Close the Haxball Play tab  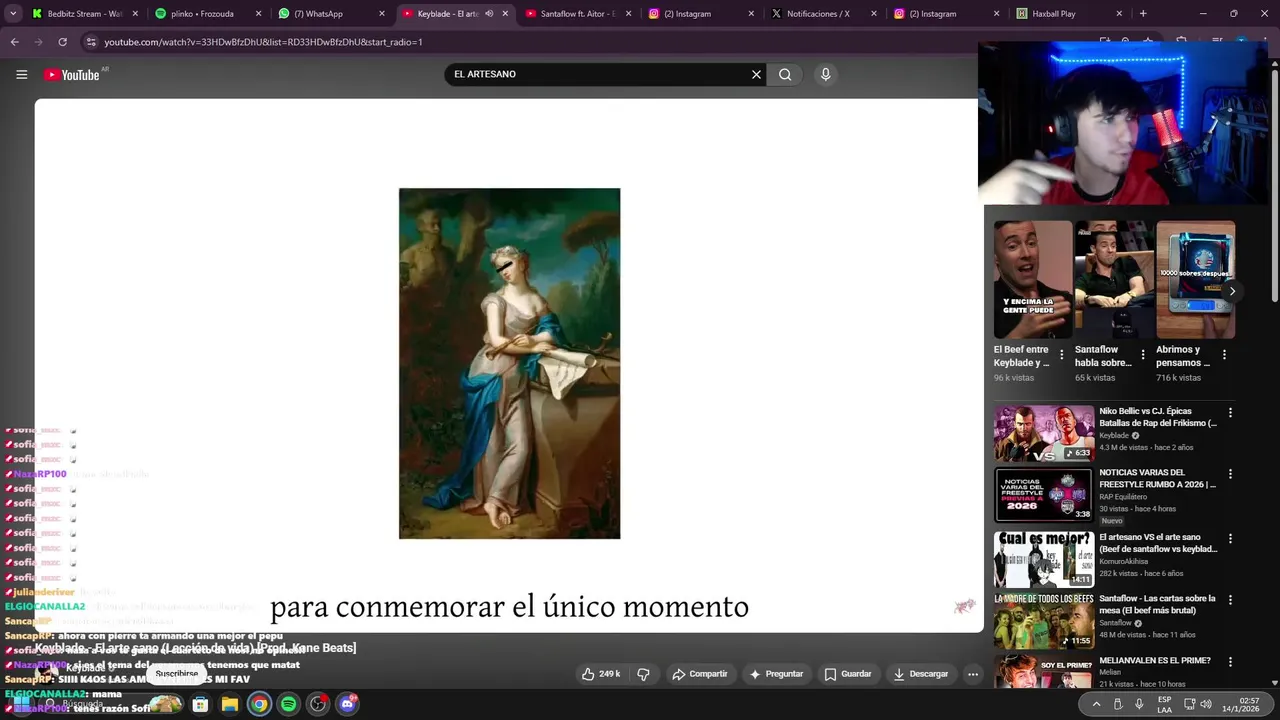(1120, 14)
